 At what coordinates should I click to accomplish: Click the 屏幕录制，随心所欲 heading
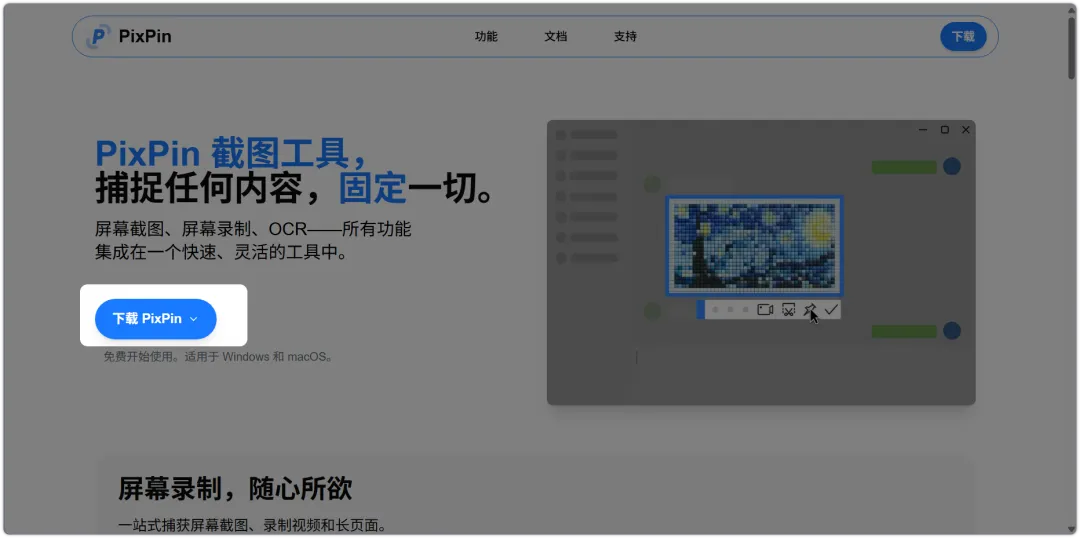(x=235, y=488)
